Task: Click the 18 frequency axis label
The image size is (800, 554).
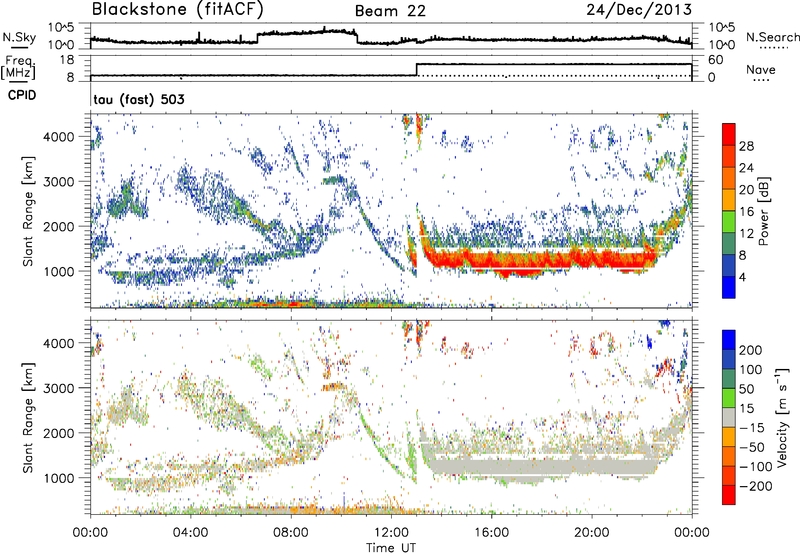Action: click(x=68, y=60)
